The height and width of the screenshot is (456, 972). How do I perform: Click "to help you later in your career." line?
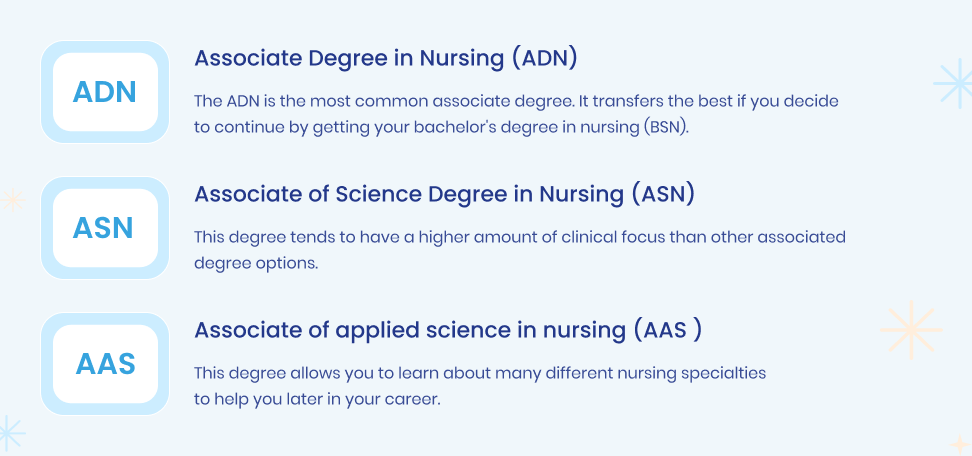(317, 400)
